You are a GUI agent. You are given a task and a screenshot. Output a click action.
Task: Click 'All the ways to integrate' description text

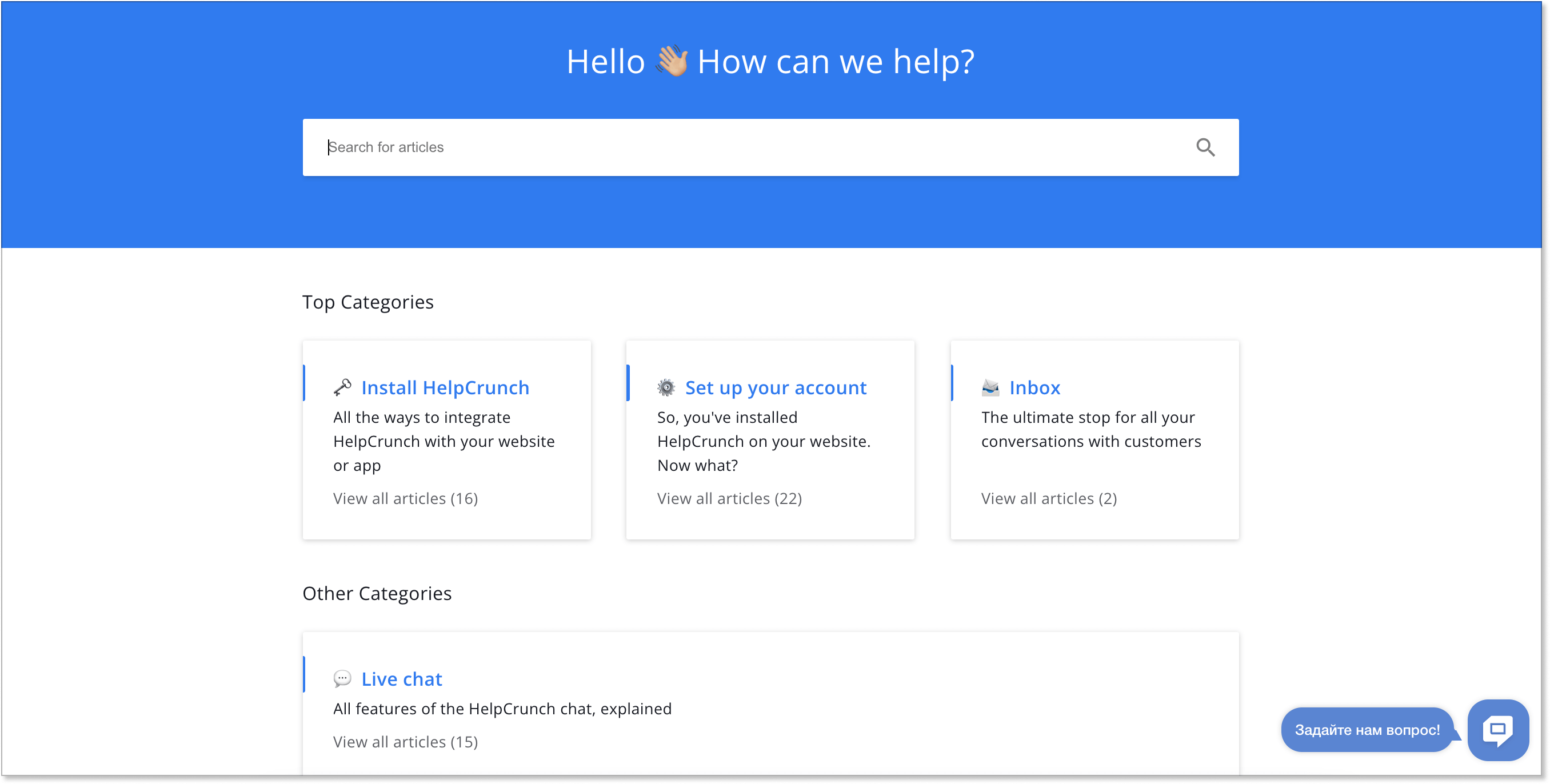tap(444, 441)
